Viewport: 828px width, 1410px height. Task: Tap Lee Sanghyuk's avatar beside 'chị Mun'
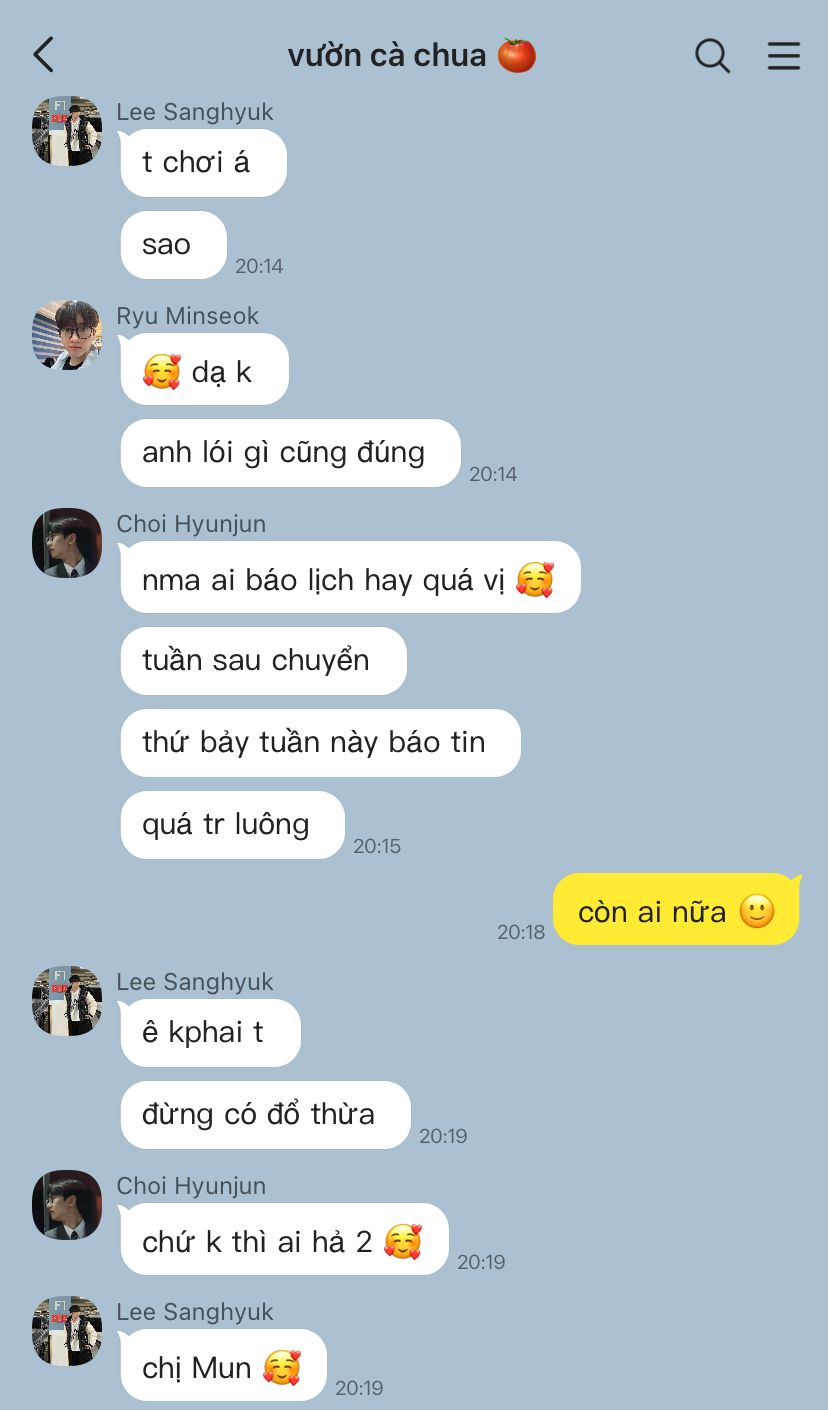click(x=67, y=1331)
